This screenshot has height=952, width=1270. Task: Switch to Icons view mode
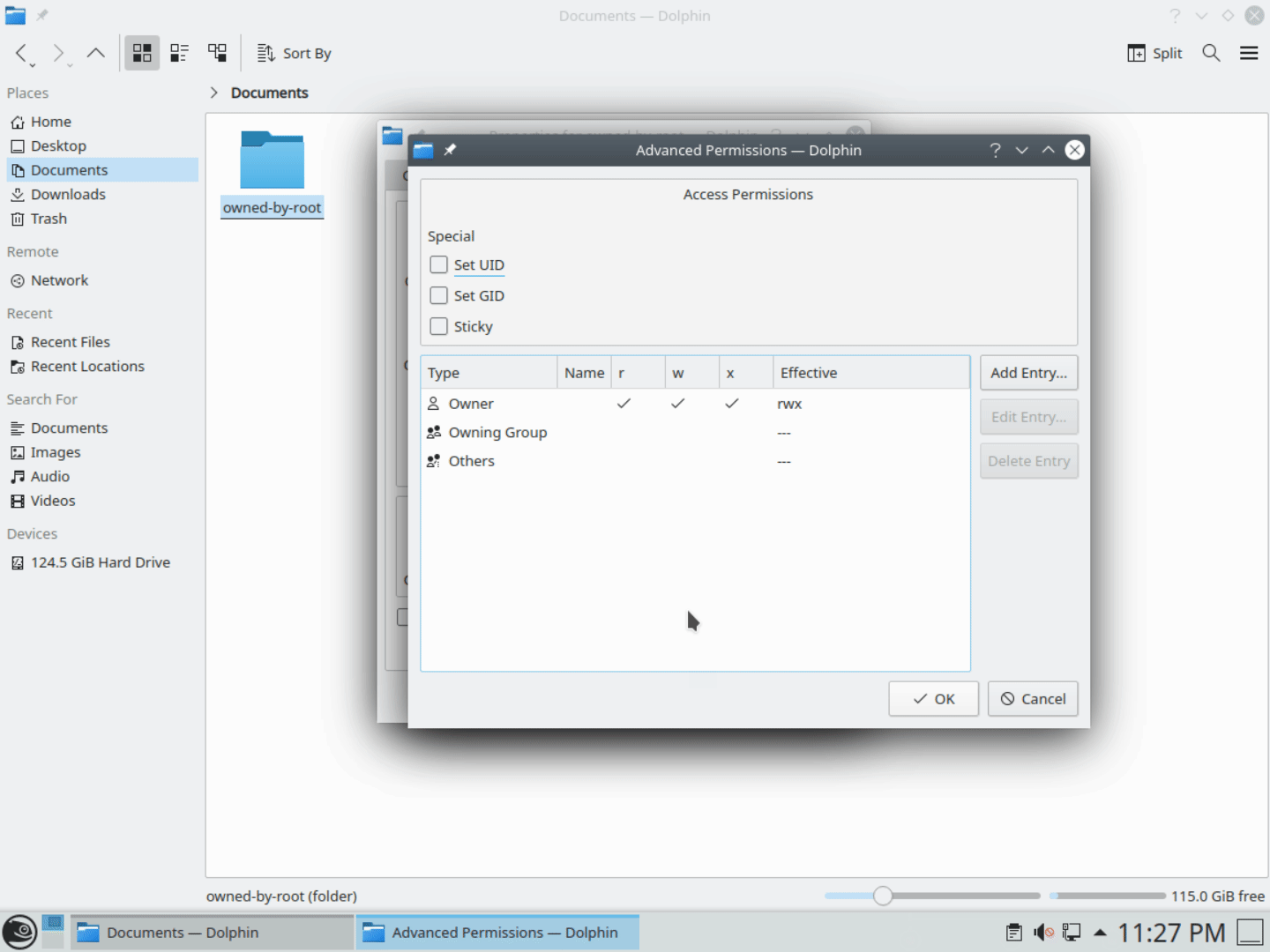click(x=142, y=53)
